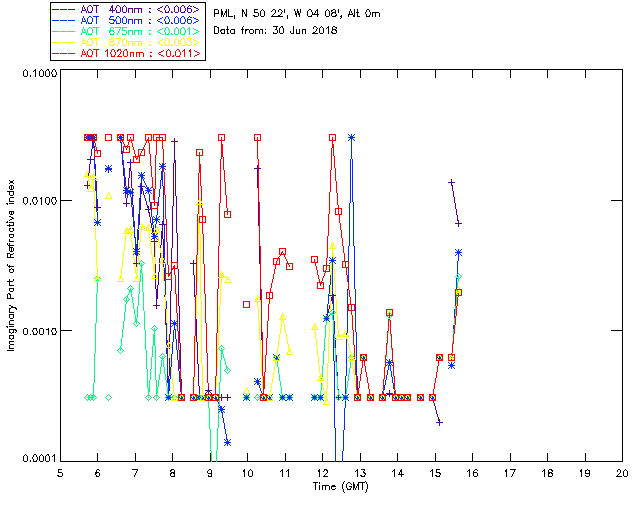Click the x-axis tick label 10
Viewport: 640px width, 512px height.
(247, 473)
